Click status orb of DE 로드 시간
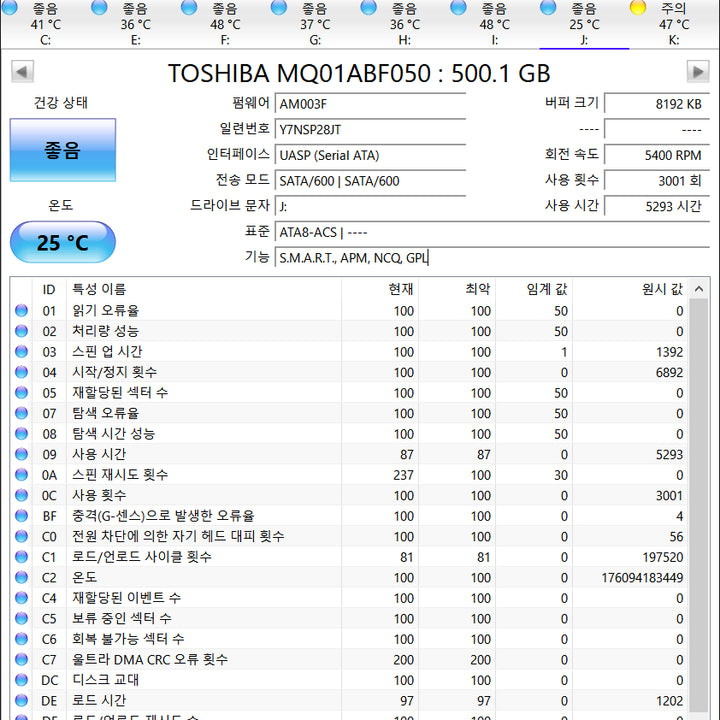Image resolution: width=720 pixels, height=720 pixels. tap(22, 700)
